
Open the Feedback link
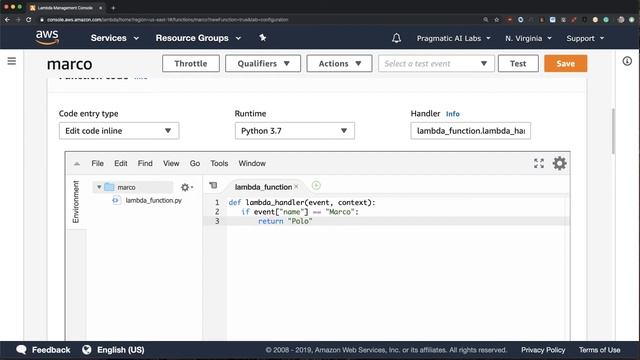51,350
